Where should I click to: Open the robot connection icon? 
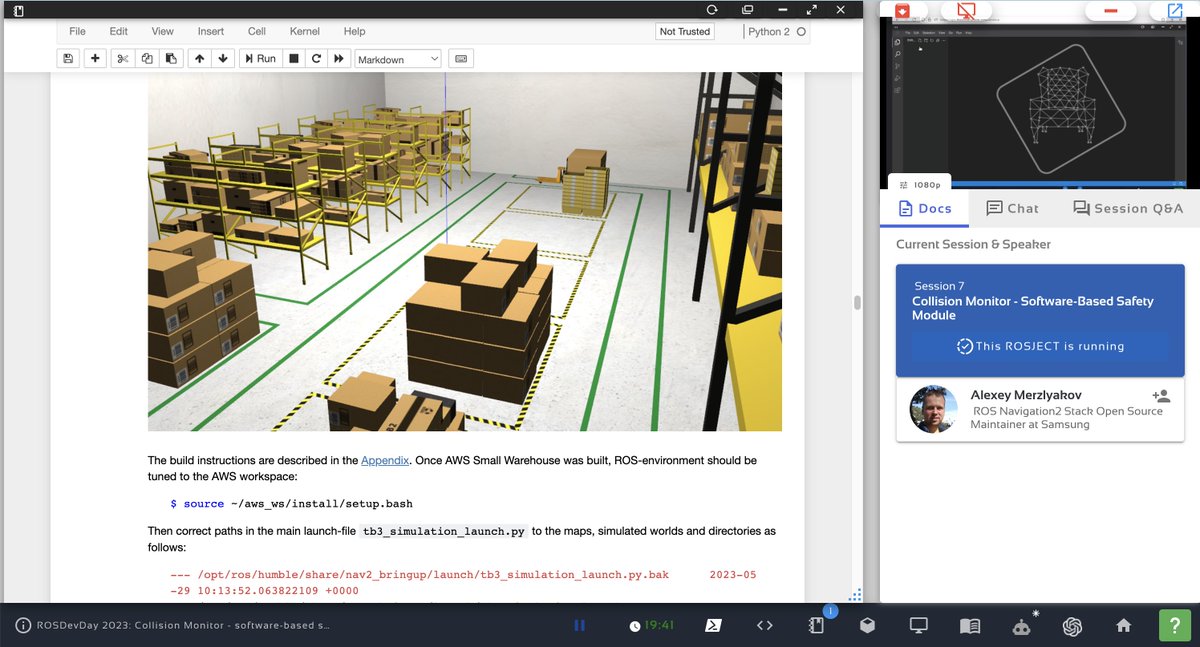click(1021, 626)
